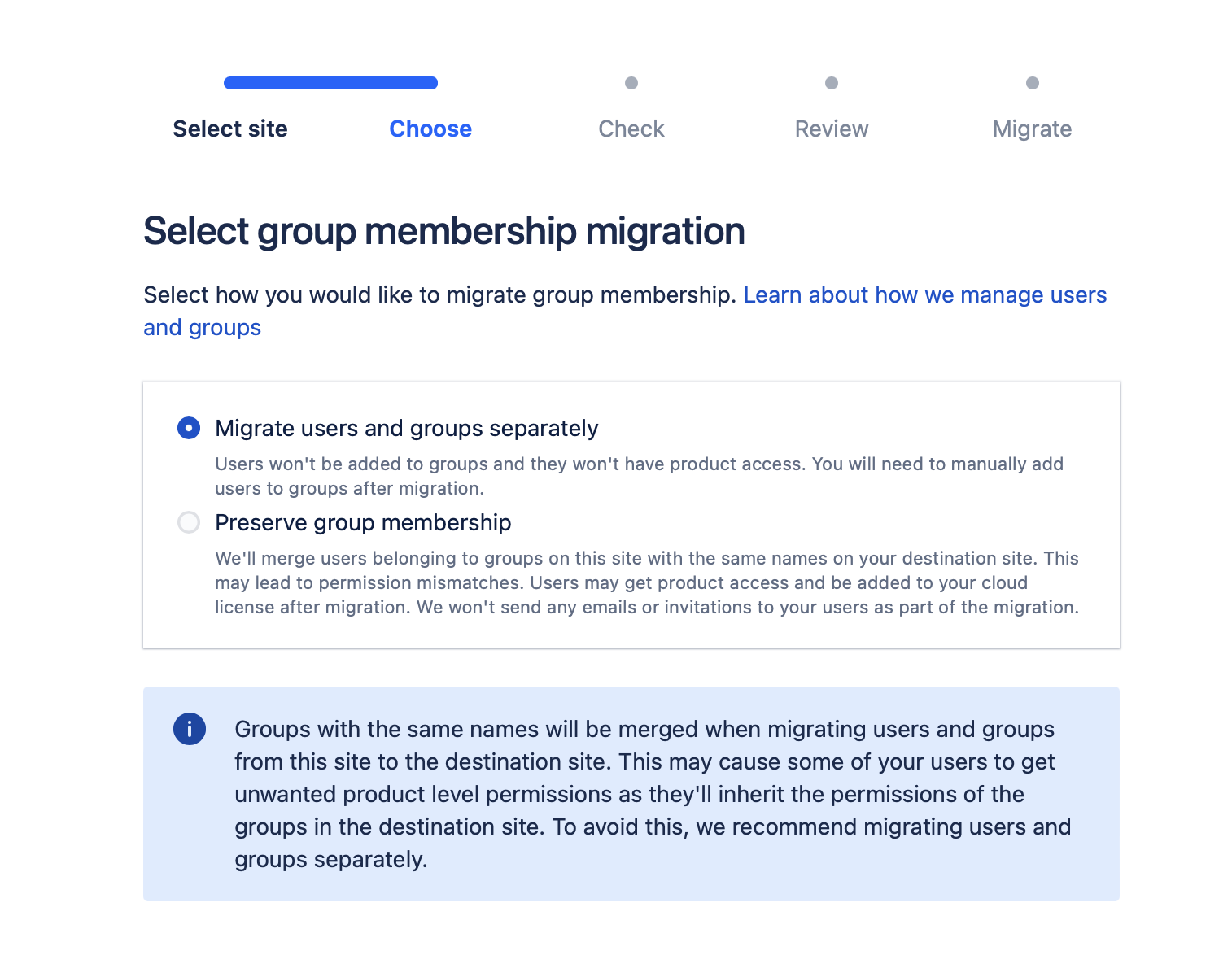Select 'Migrate users and groups separately' radio
The image size is (1232, 955).
[189, 428]
